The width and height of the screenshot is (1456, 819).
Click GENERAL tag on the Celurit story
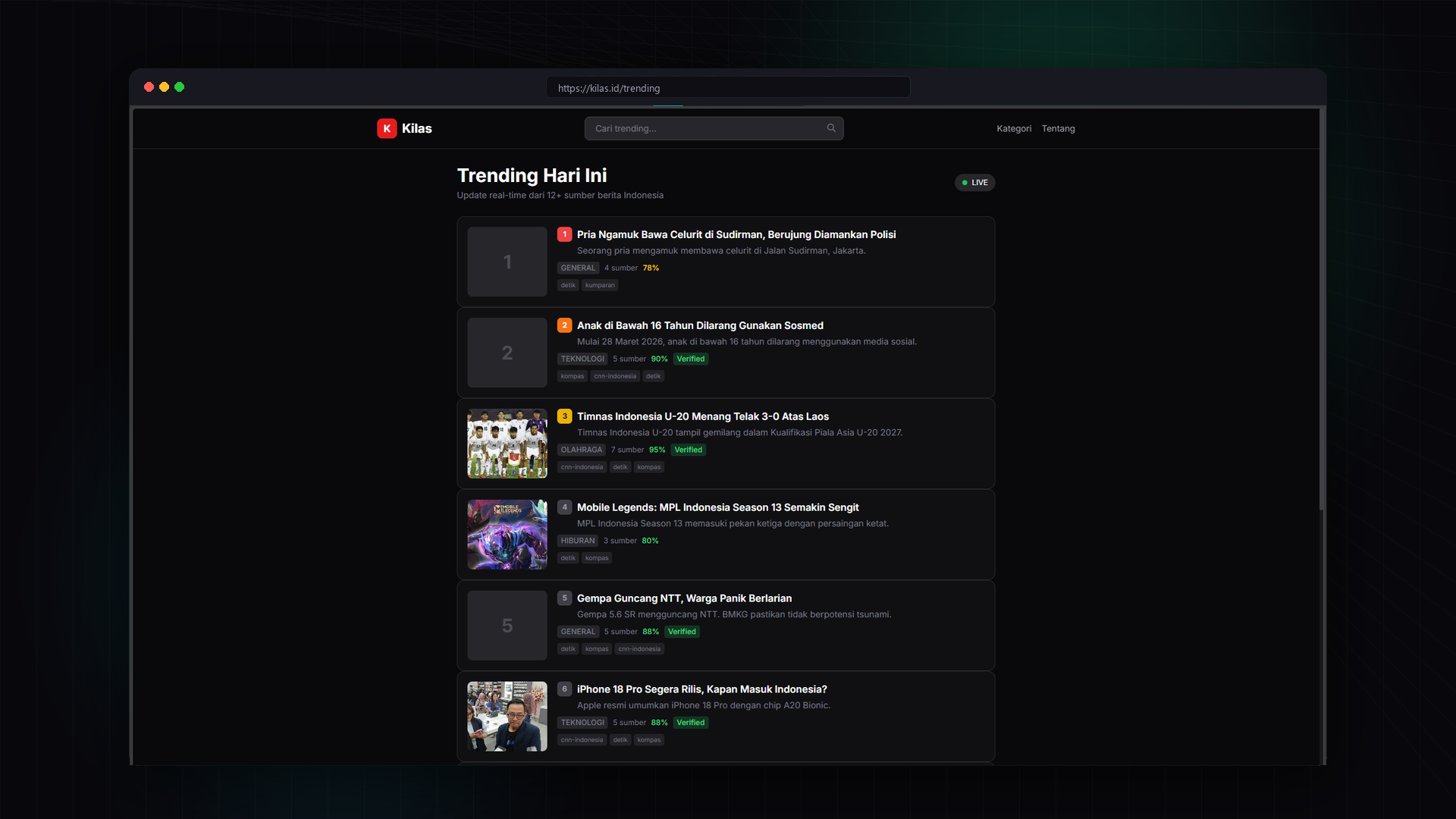[x=578, y=268]
